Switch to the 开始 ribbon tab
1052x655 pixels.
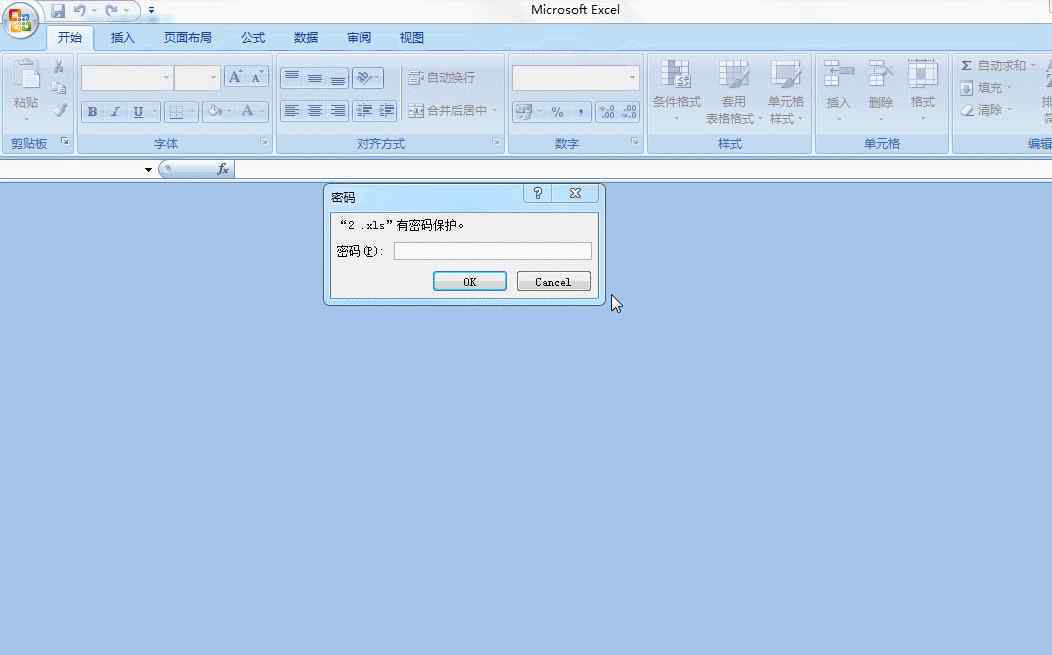69,38
